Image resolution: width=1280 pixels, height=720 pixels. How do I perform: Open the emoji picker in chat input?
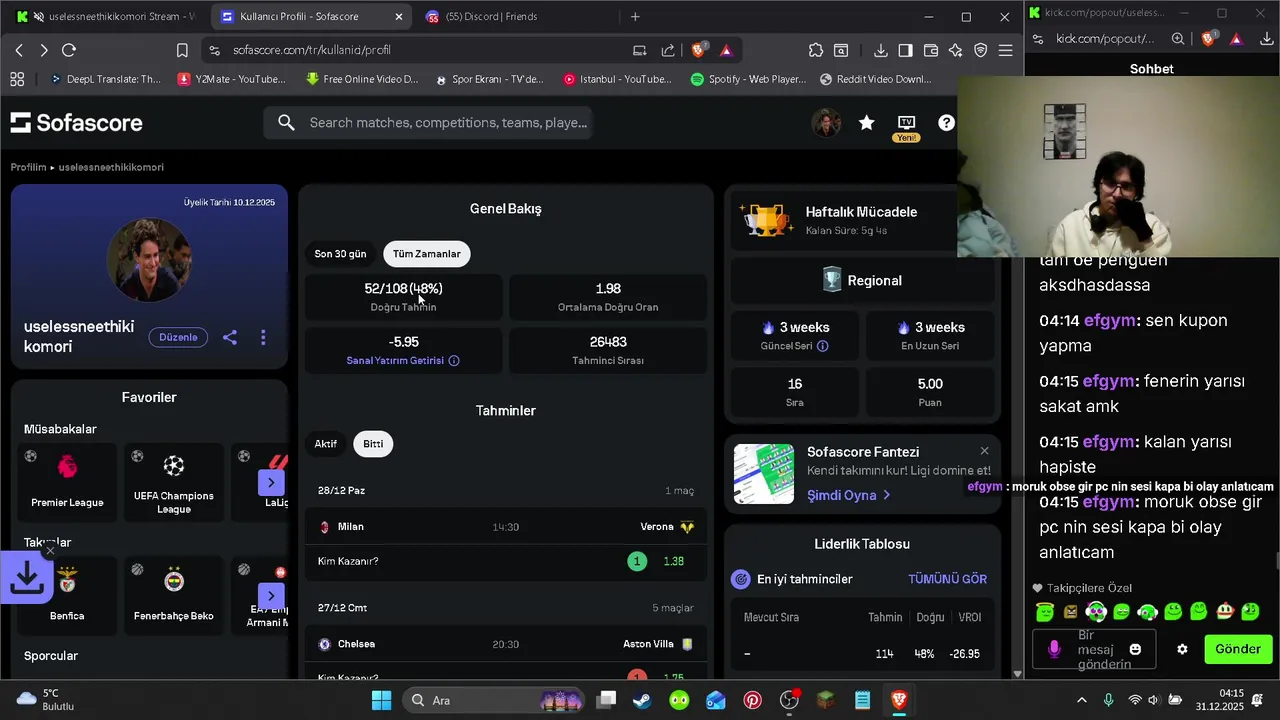1135,649
